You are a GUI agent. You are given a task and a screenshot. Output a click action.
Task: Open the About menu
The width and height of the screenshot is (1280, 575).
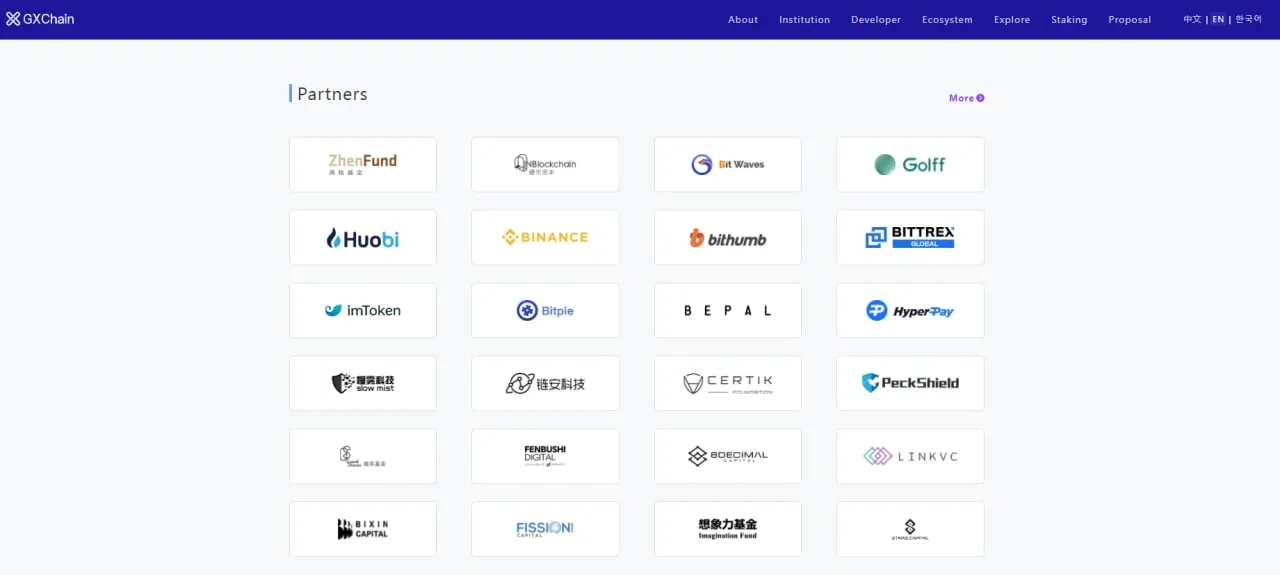tap(743, 20)
